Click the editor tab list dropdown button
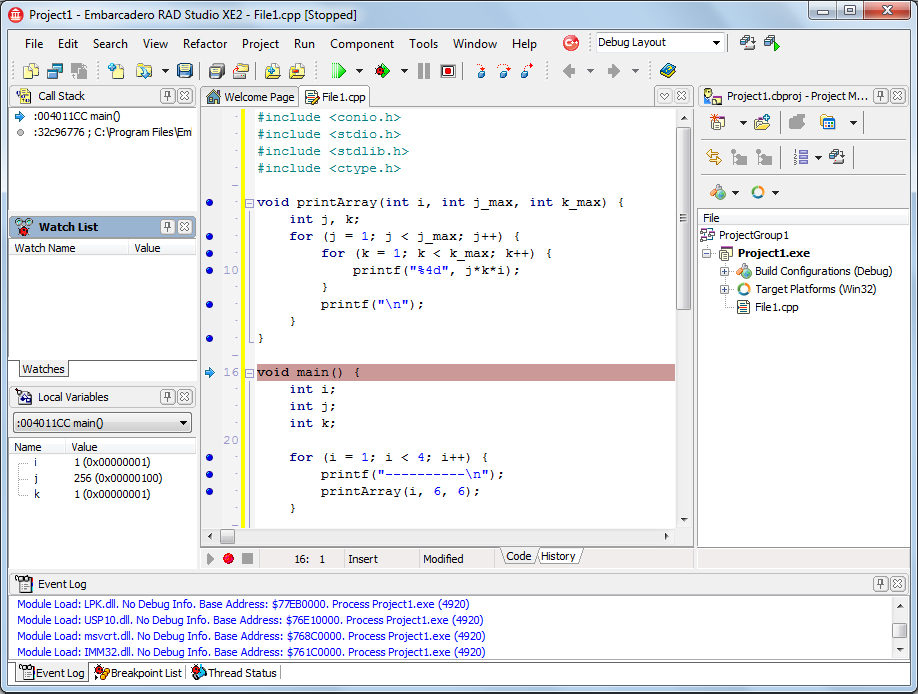 coord(664,95)
